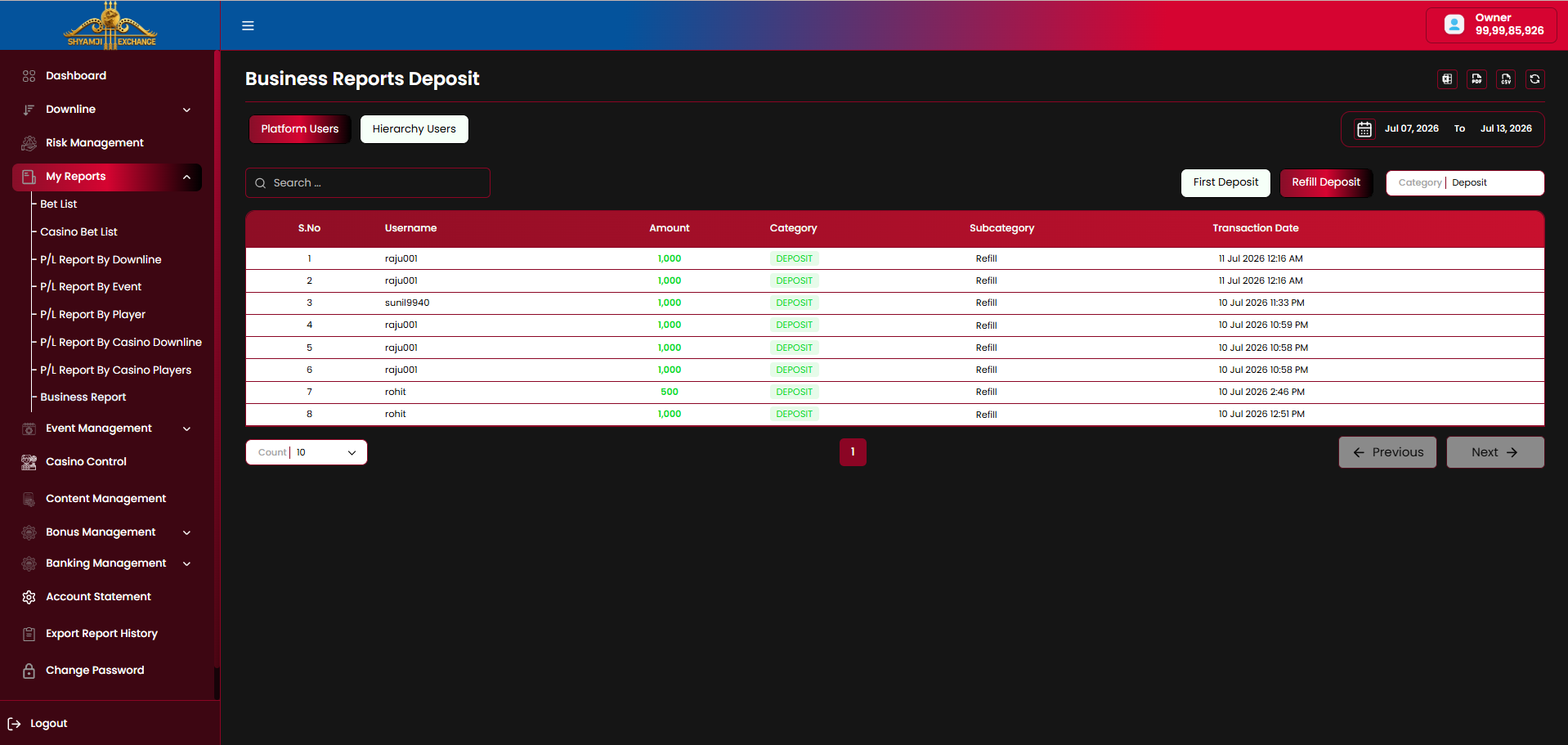Click transaction date 10 Jul 2026 11:33 PM

[1261, 303]
